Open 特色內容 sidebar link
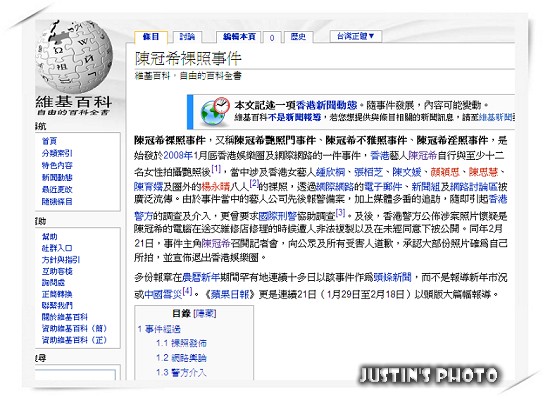The width and height of the screenshot is (550, 400). [x=57, y=165]
